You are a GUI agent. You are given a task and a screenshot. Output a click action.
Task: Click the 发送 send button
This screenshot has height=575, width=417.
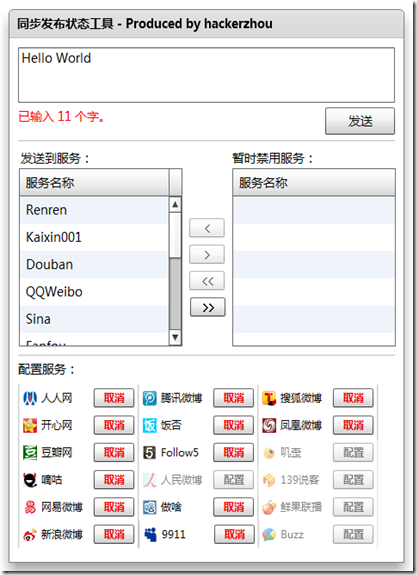click(x=360, y=121)
